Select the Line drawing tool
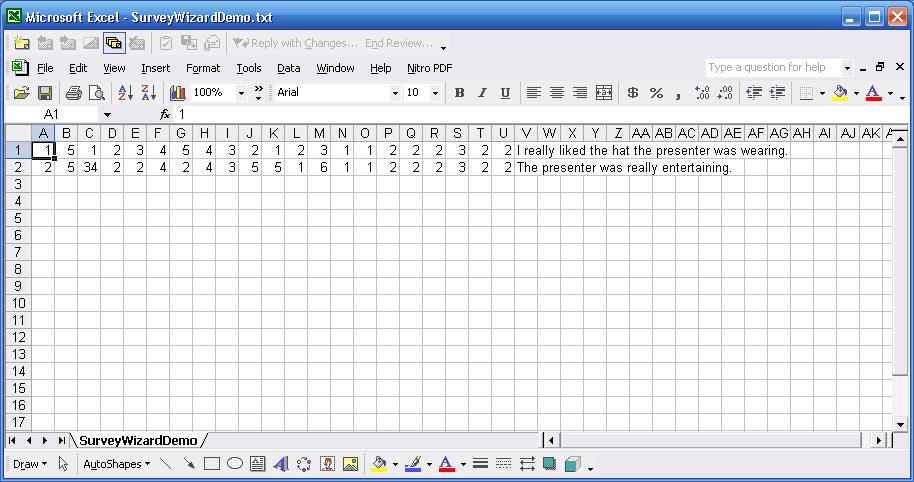The height and width of the screenshot is (482, 914). coord(166,464)
